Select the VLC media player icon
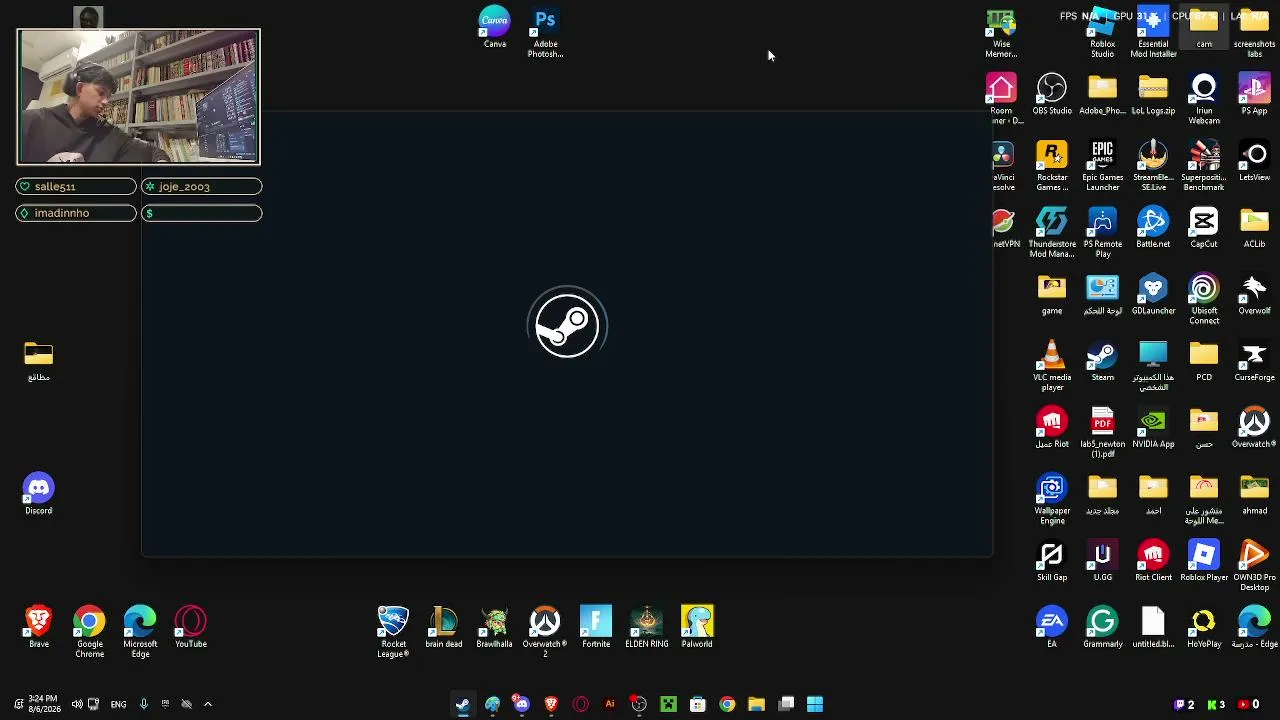 coord(1052,366)
